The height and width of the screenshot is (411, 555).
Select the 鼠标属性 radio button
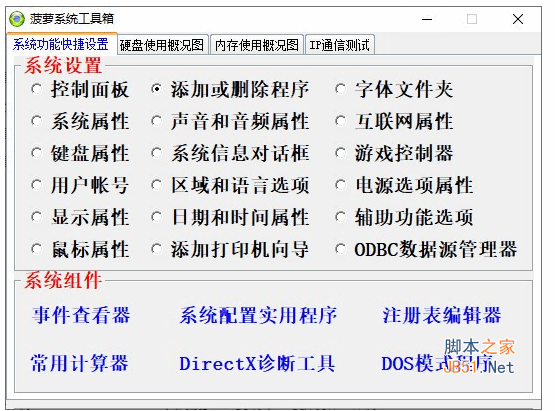37,249
